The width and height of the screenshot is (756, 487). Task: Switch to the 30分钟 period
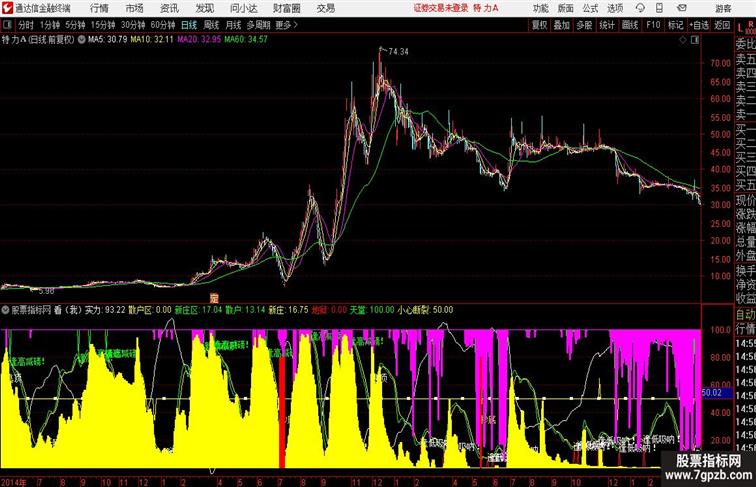(133, 25)
